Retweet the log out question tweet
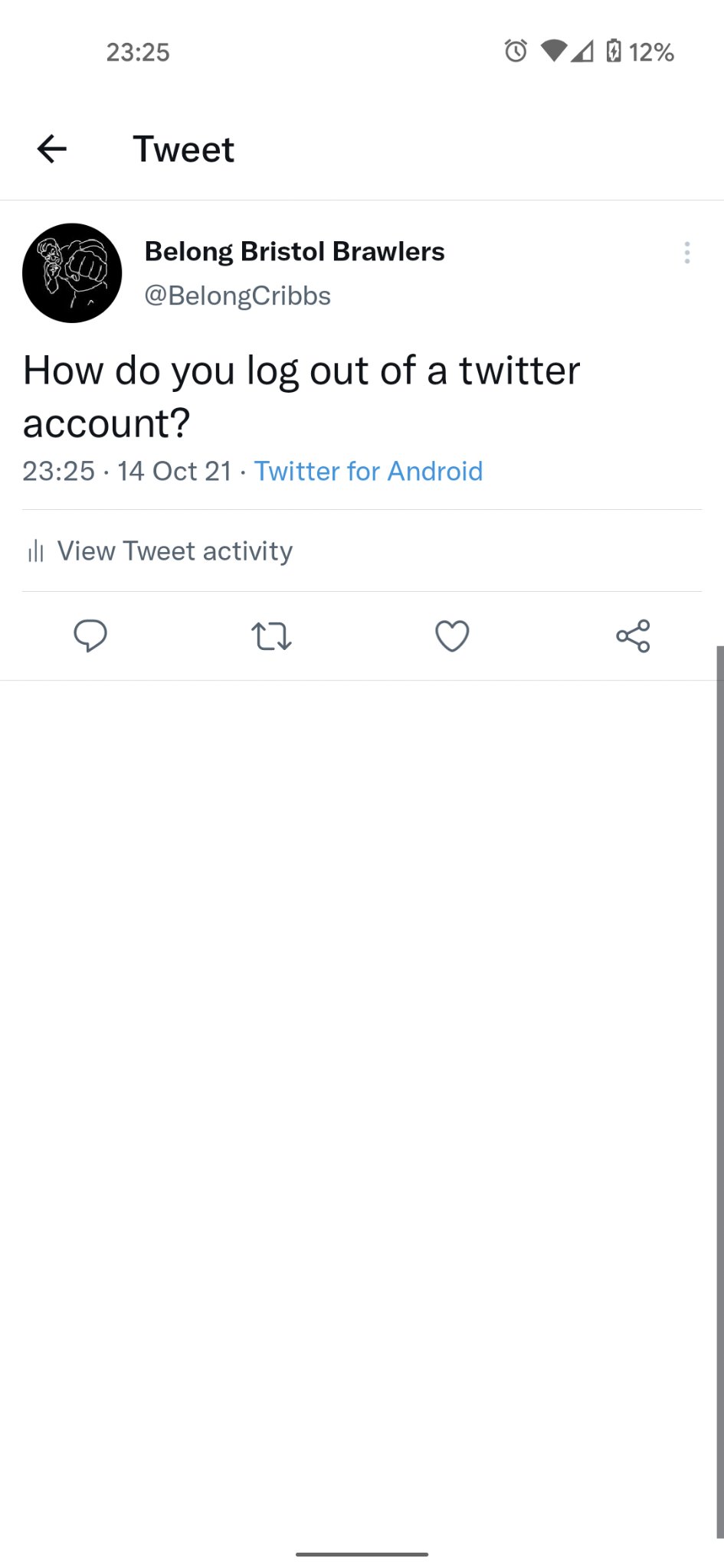Image resolution: width=724 pixels, height=1568 pixels. click(271, 636)
